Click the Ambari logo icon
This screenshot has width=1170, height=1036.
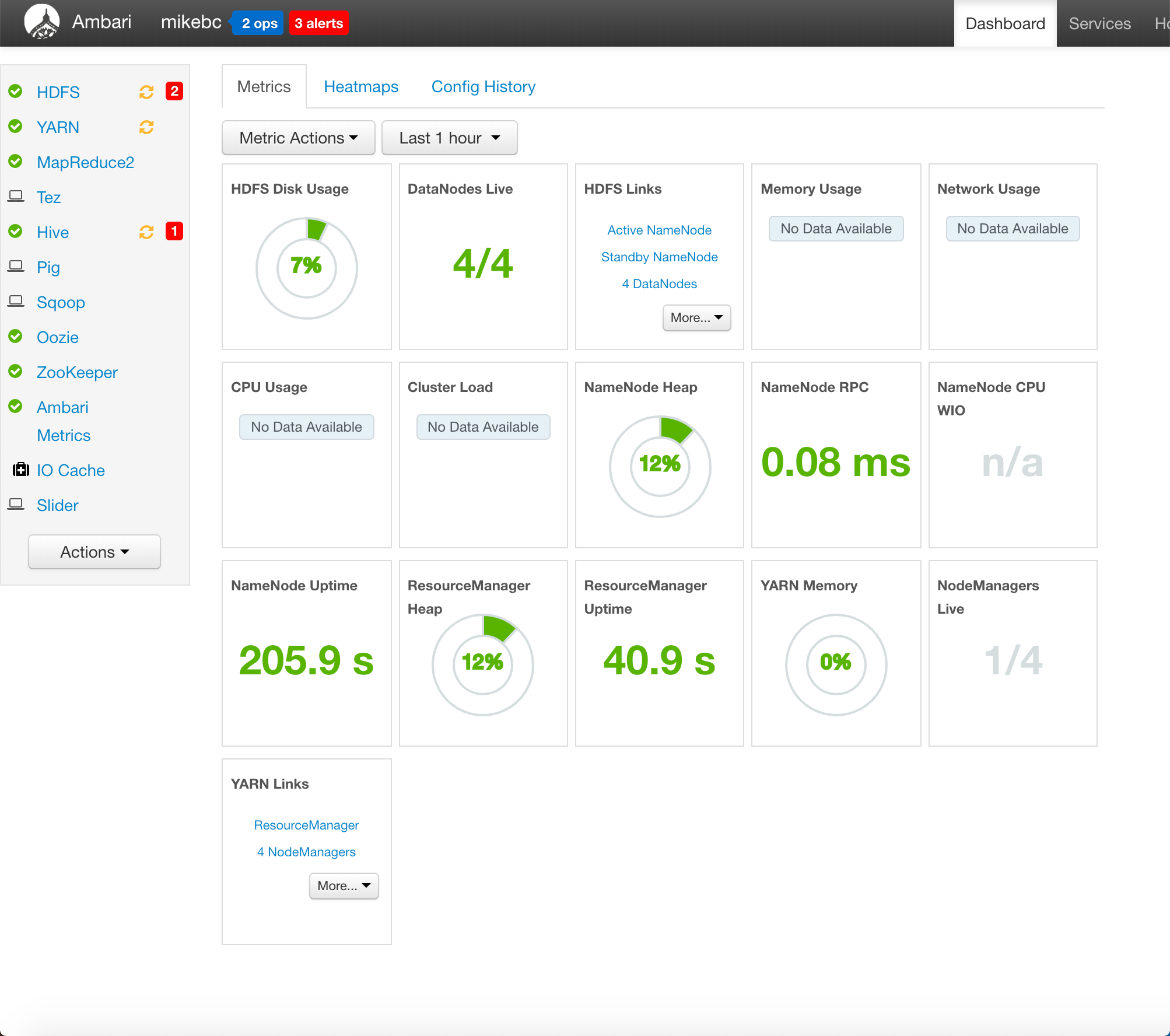coord(41,22)
